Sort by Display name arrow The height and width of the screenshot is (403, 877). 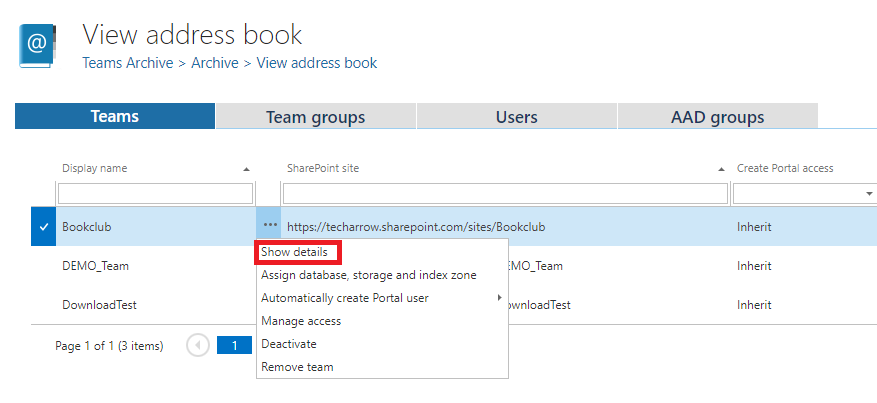(247, 169)
